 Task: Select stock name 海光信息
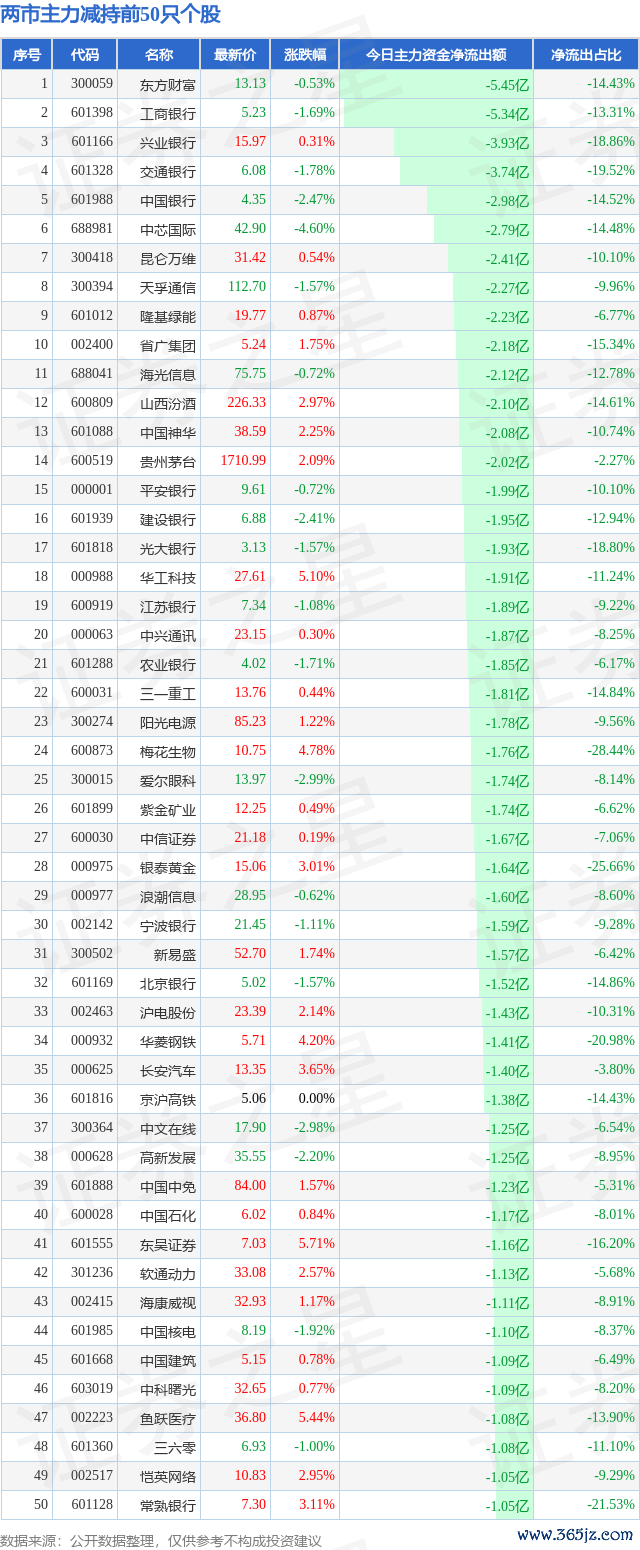pos(168,375)
